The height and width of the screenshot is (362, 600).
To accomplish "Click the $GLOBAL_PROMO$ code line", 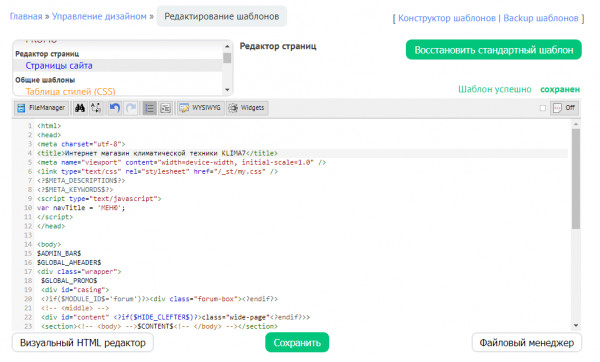I will click(x=69, y=280).
